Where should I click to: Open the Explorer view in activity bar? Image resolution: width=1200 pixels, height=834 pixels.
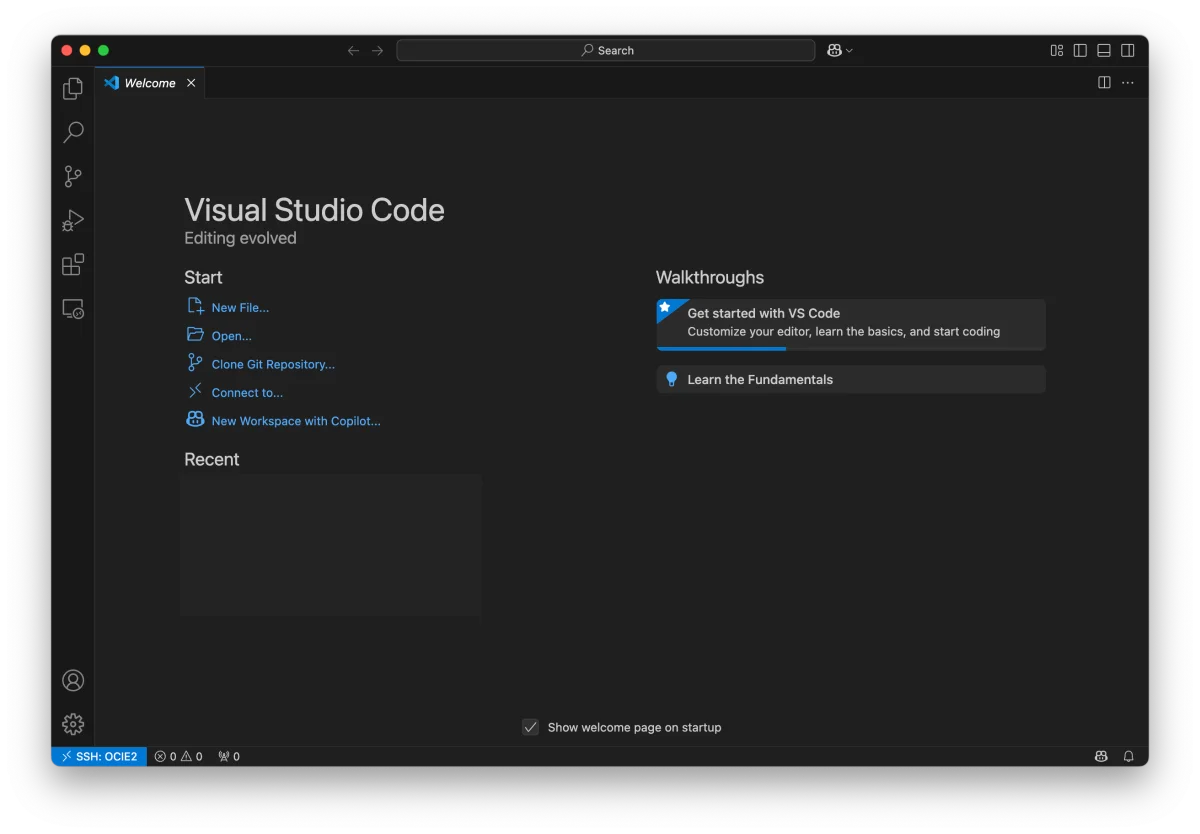click(73, 89)
